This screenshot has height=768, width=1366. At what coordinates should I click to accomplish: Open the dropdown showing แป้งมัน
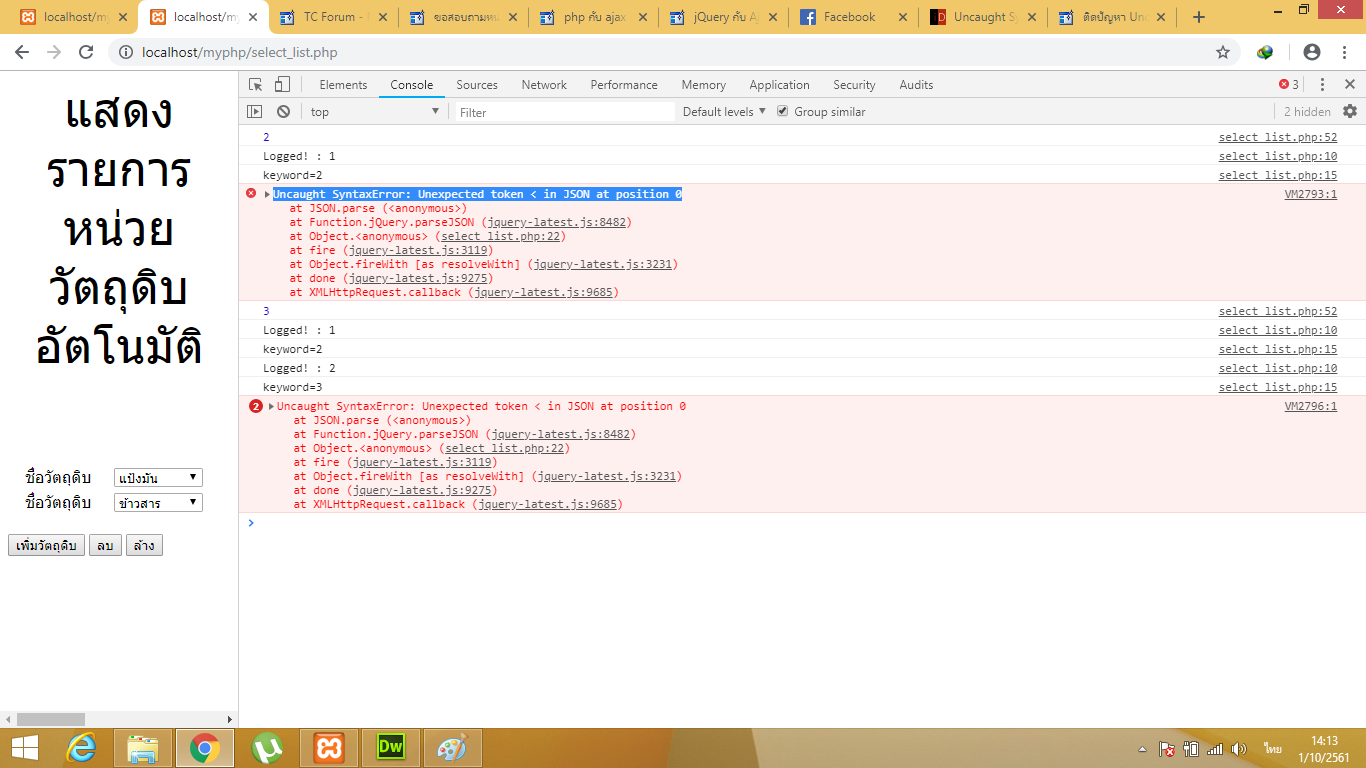[158, 478]
